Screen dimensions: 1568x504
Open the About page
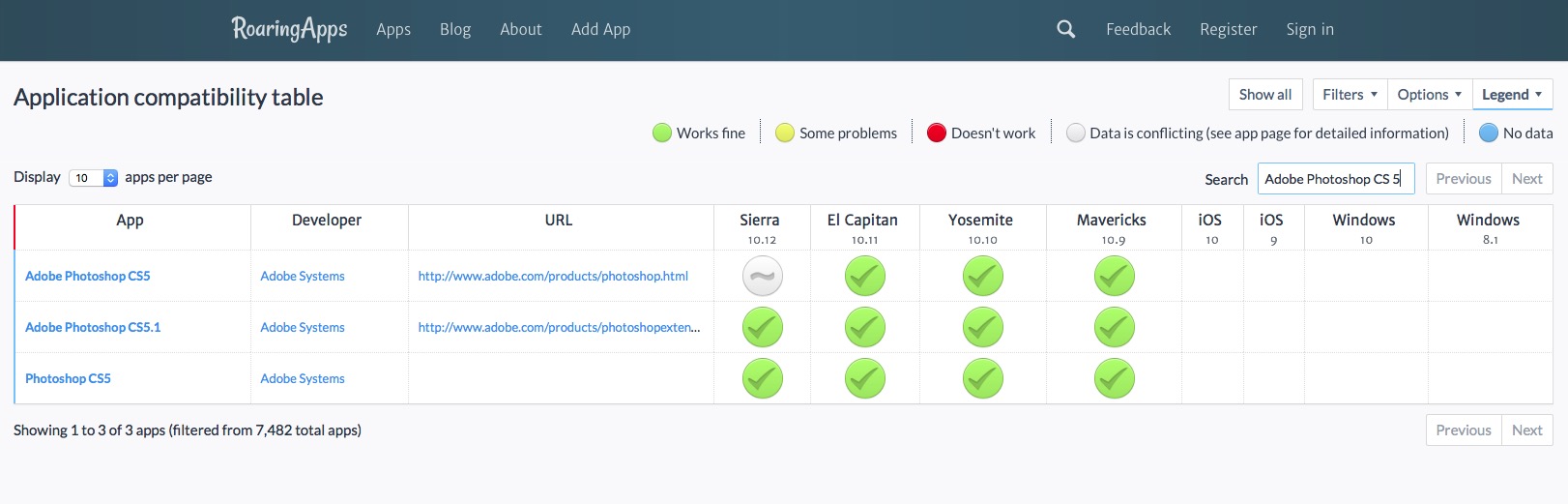tap(521, 29)
